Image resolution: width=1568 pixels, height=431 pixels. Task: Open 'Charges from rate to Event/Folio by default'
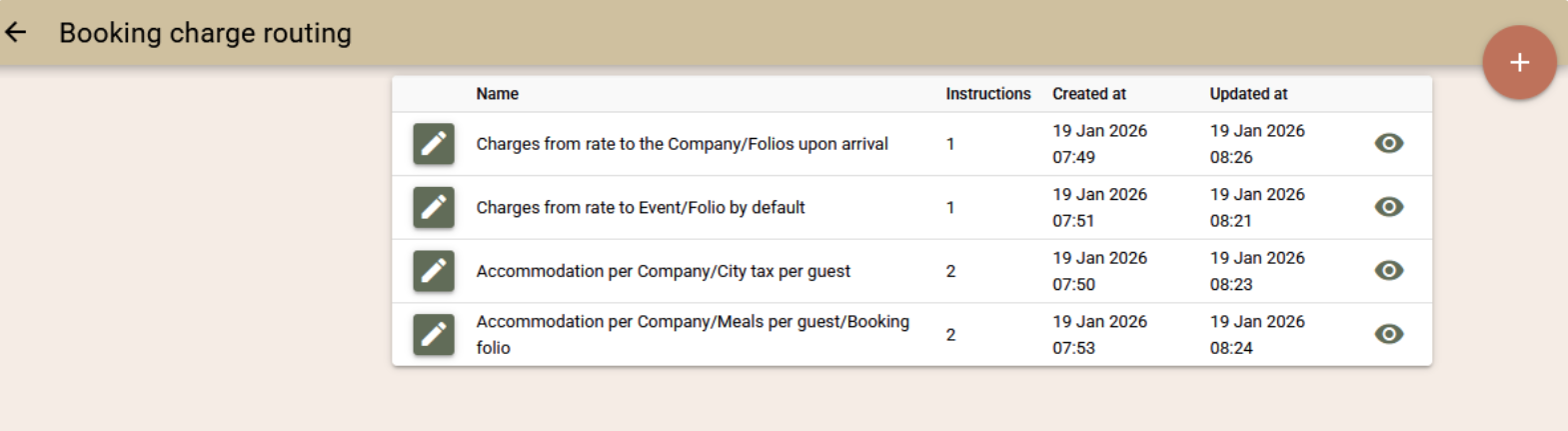(640, 208)
